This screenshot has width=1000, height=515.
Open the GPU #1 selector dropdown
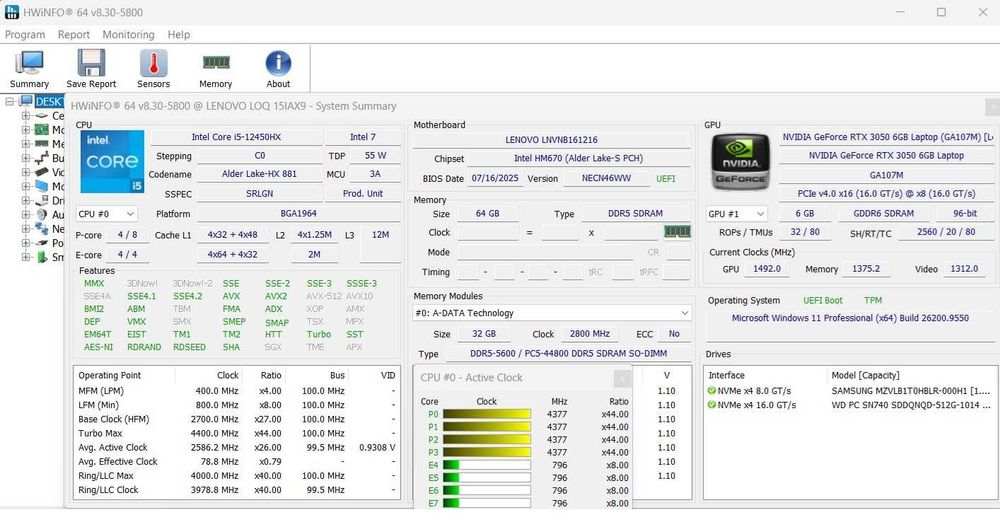point(736,214)
